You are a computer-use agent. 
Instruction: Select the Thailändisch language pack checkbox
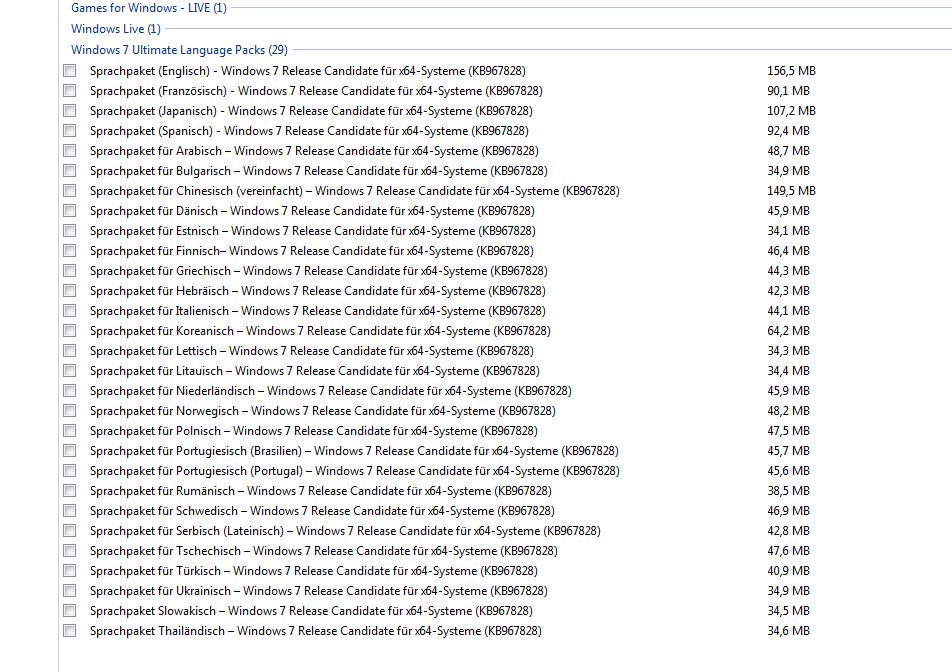[70, 631]
